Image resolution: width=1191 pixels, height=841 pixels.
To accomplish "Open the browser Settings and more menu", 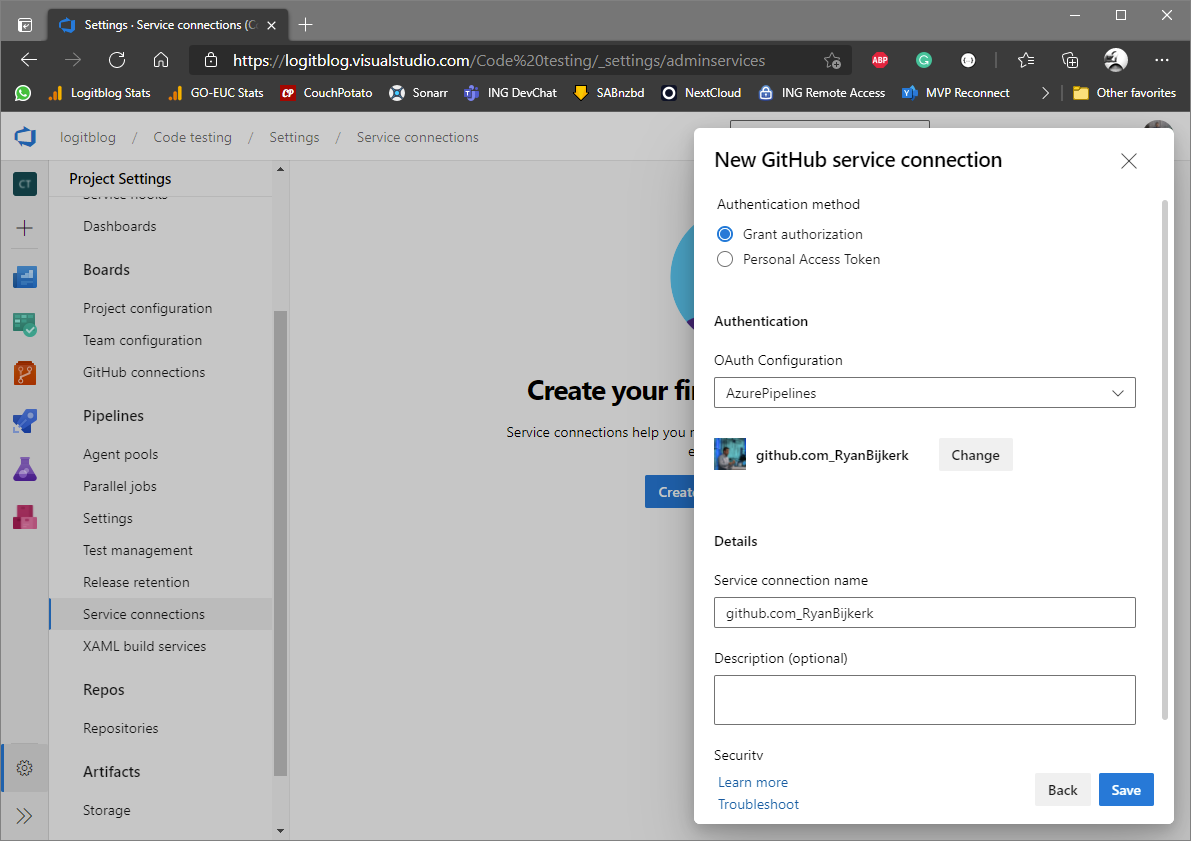I will coord(1161,60).
